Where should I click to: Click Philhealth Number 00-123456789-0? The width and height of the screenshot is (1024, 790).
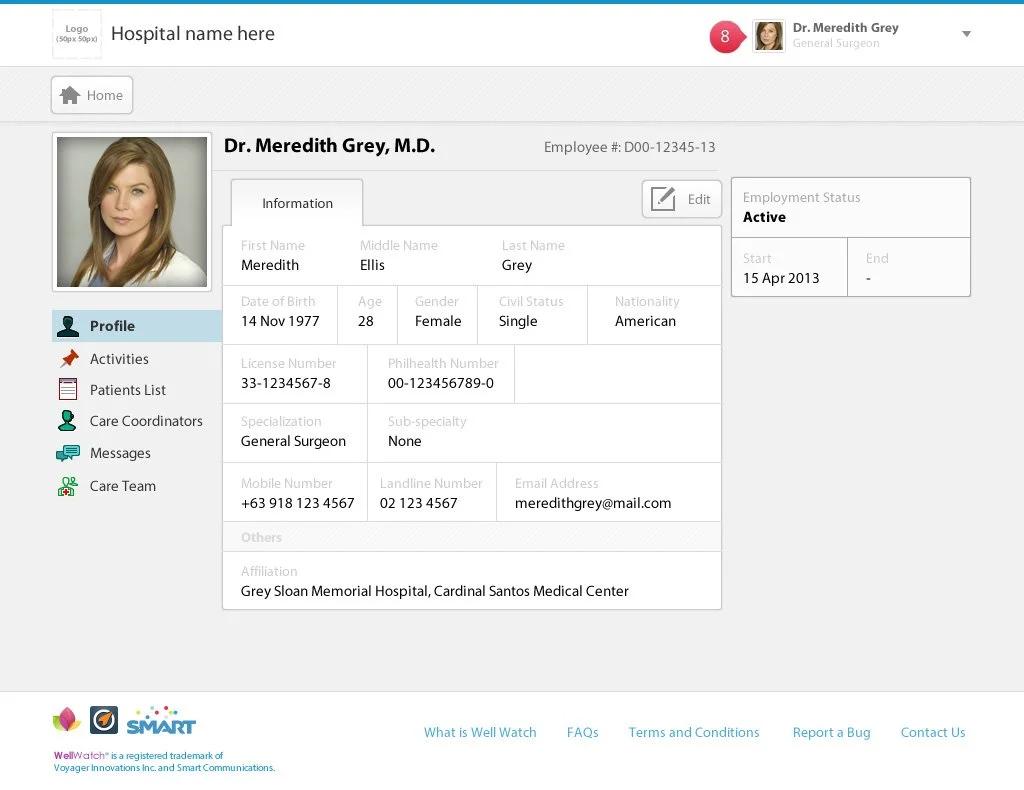pyautogui.click(x=441, y=383)
